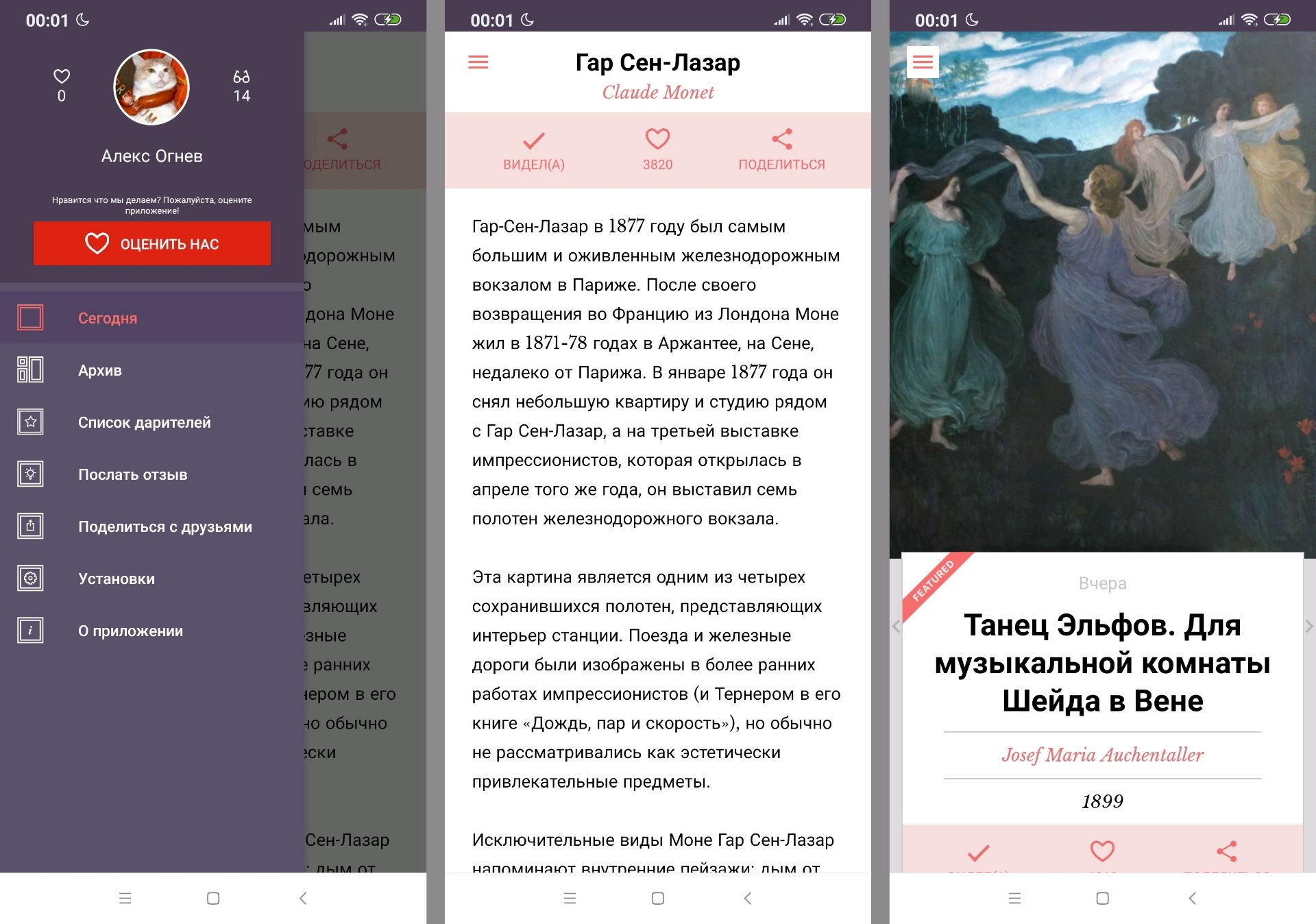Like the painting with the 3820 heart
This screenshot has height=924, width=1316.
657,150
